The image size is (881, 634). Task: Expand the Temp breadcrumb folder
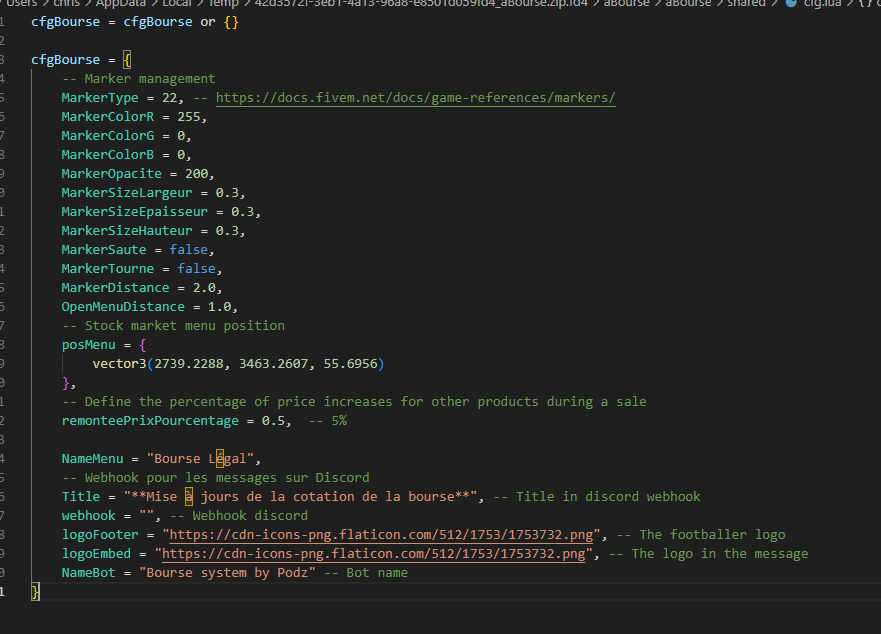click(x=224, y=3)
